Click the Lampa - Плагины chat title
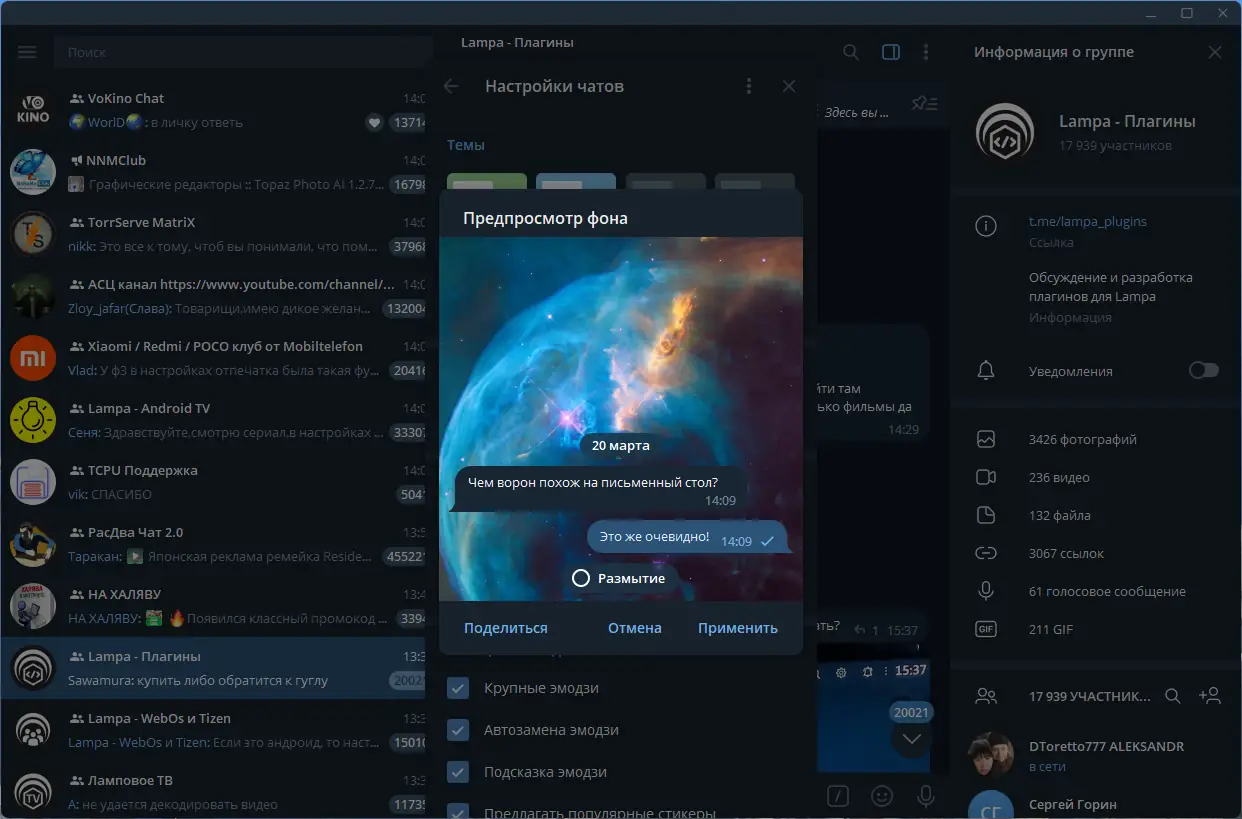1242x819 pixels. point(517,43)
